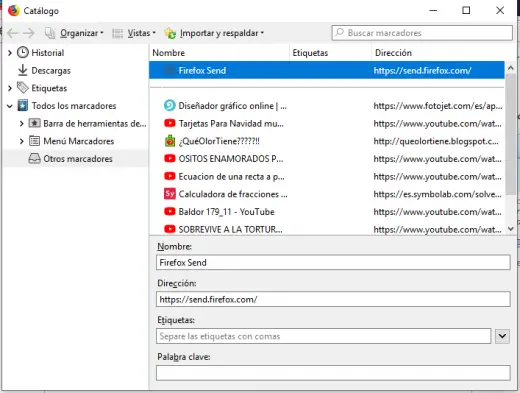Image resolution: width=520 pixels, height=393 pixels.
Task: Click the Symbolab bookmark favicon
Action: [170, 194]
